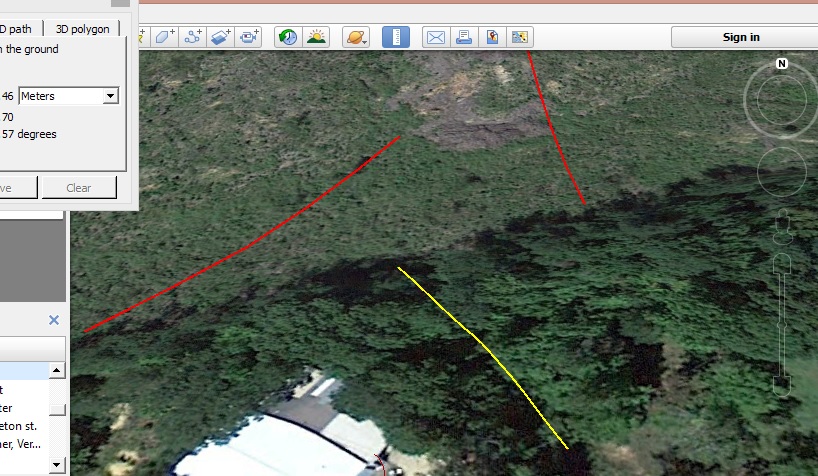818x476 pixels.
Task: Click the Add Polygon toolbar icon
Action: (x=165, y=37)
